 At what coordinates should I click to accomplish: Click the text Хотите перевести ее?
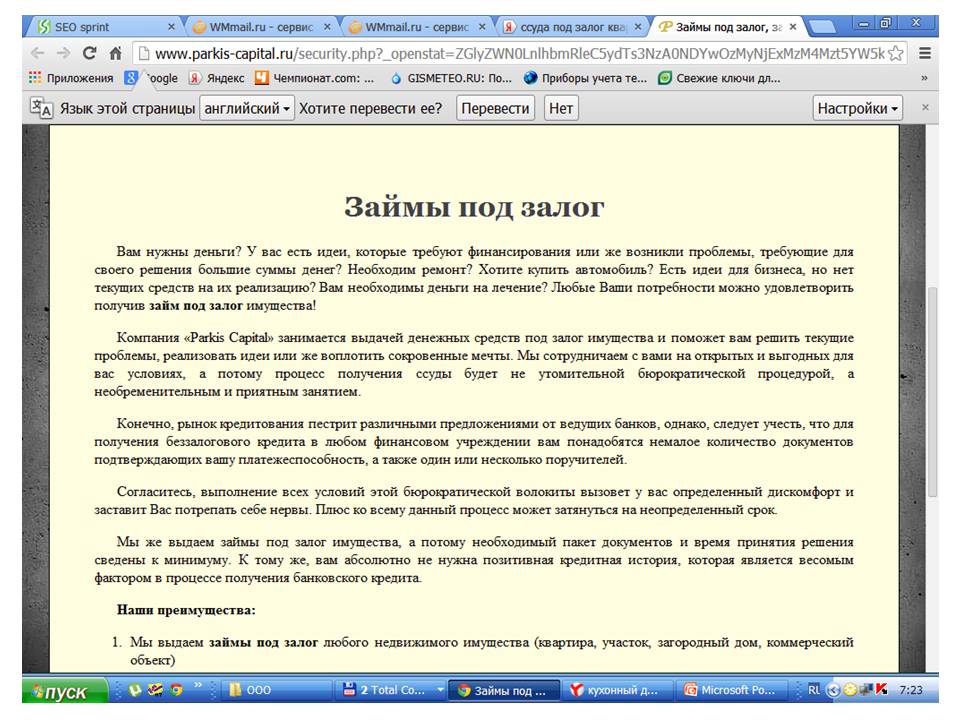point(370,108)
